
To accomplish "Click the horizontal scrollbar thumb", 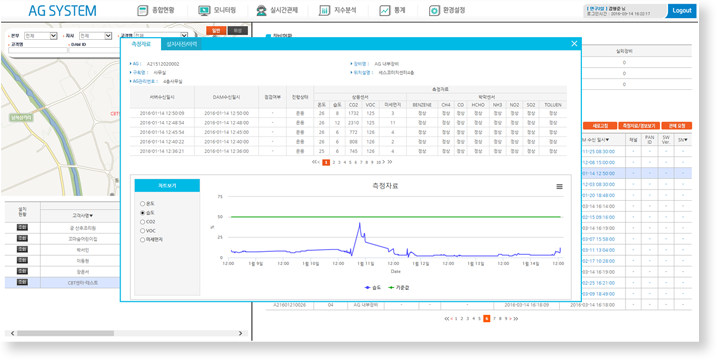I will (65, 333).
